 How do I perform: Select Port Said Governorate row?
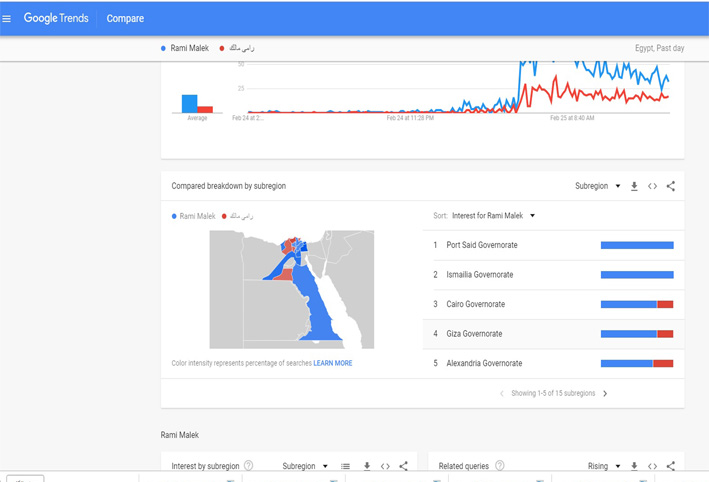point(553,245)
